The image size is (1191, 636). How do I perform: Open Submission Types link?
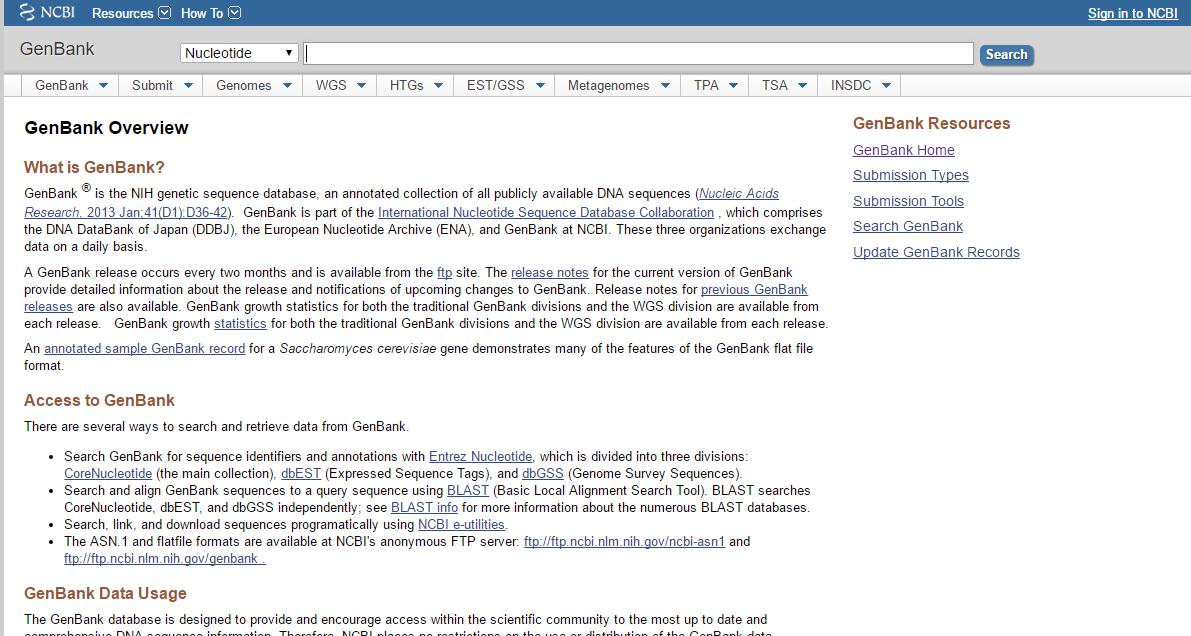(911, 176)
